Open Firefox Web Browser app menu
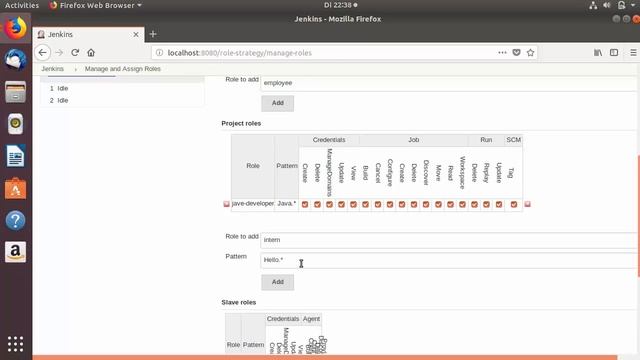The height and width of the screenshot is (360, 640). [x=96, y=5]
